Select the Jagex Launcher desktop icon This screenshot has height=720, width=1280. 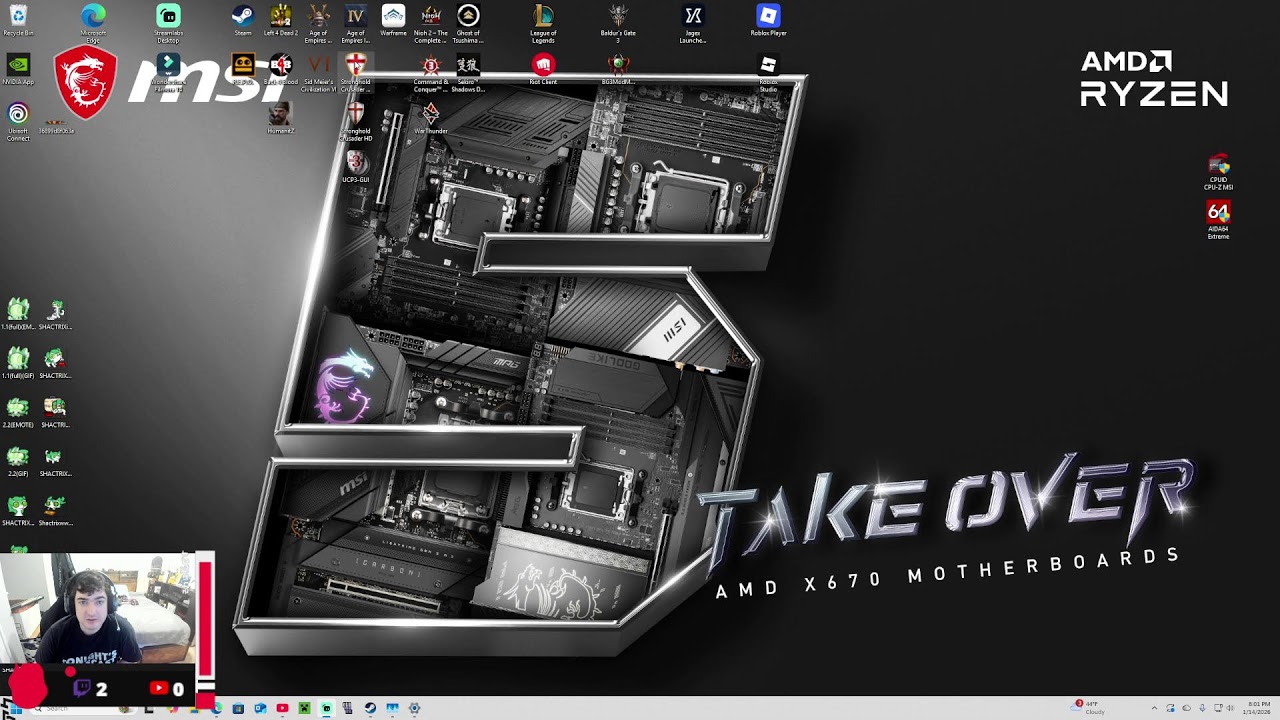(x=693, y=23)
